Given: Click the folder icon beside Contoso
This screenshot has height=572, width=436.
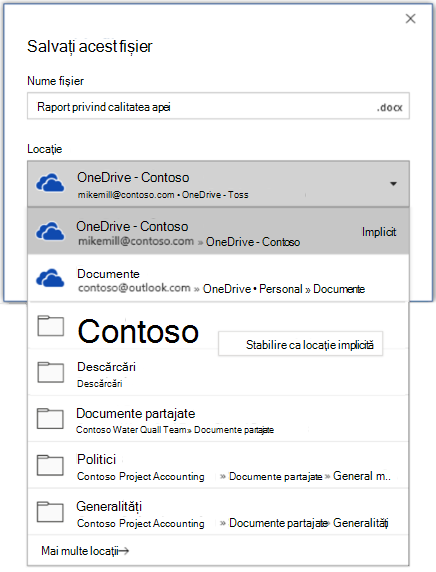Looking at the screenshot, I should [50, 326].
